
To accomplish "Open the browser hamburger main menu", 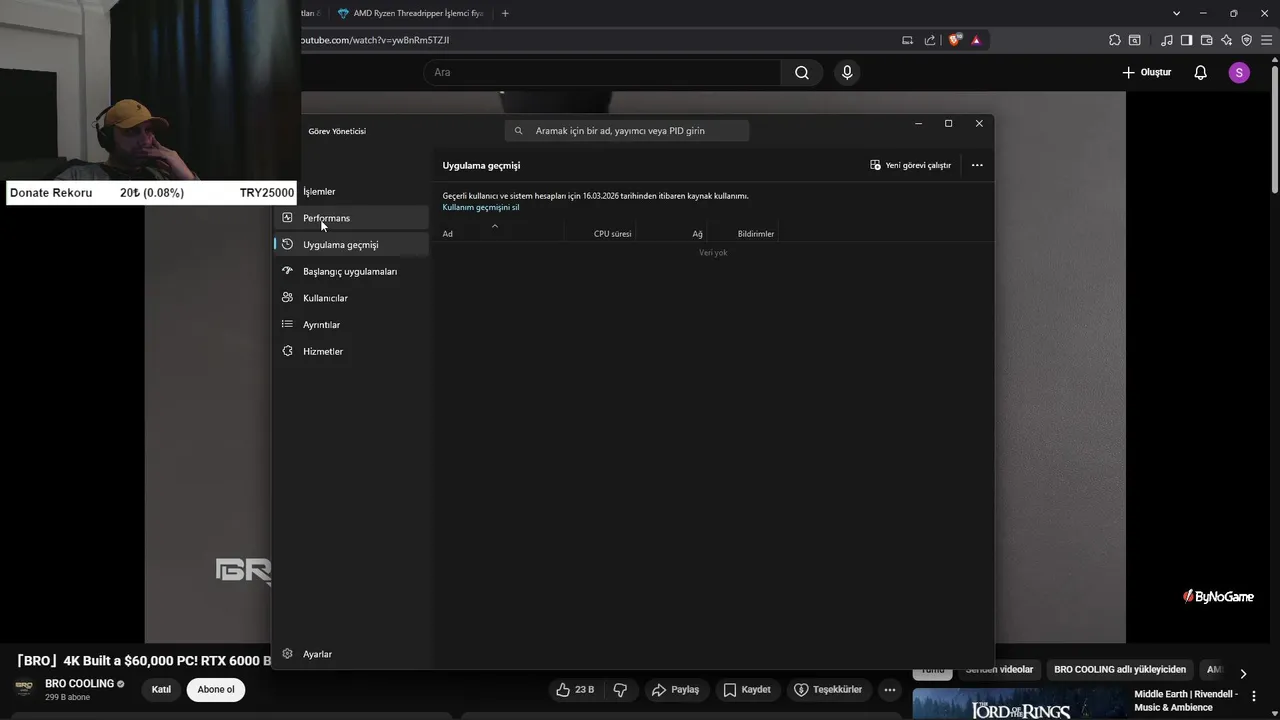I will pos(1266,40).
